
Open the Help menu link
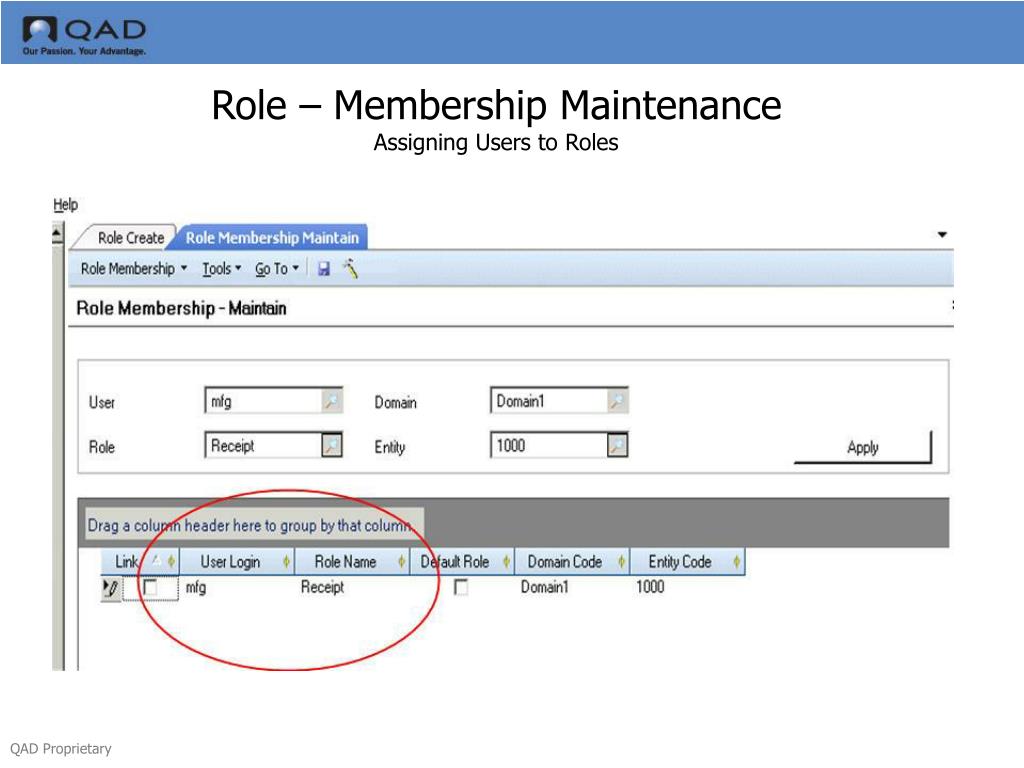click(65, 204)
